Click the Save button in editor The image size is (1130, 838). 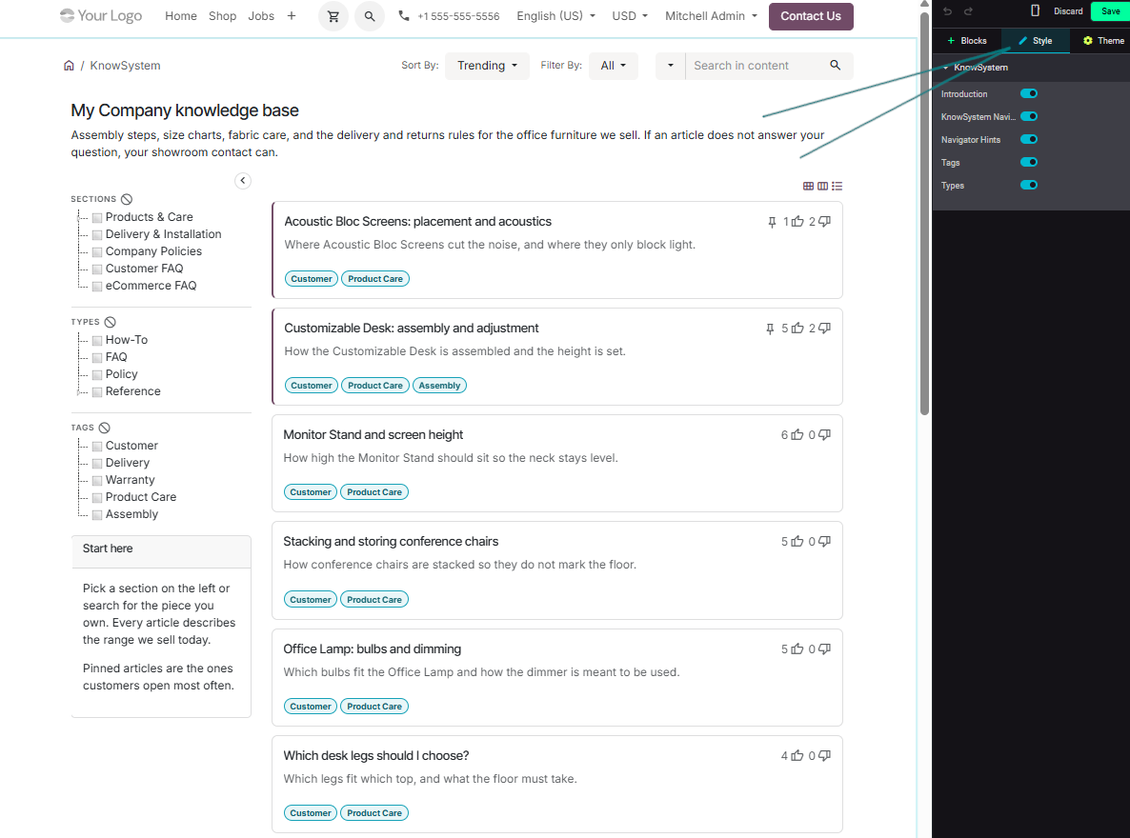click(1110, 11)
